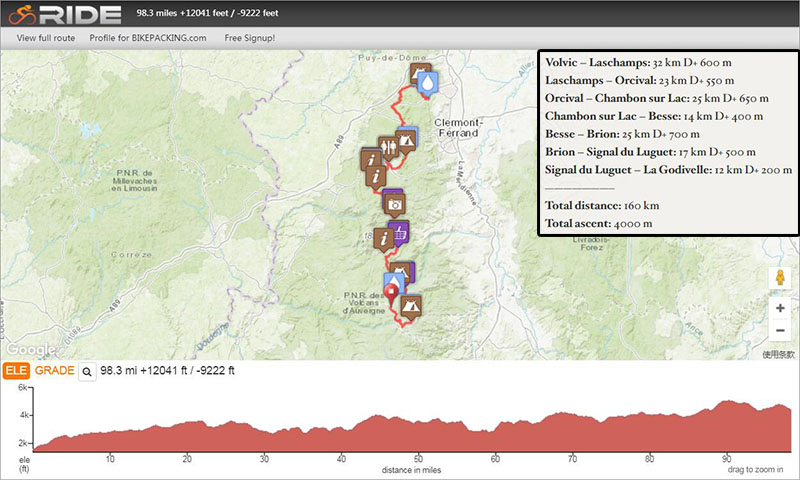Select the red route end pin
The height and width of the screenshot is (480, 800).
coord(390,295)
